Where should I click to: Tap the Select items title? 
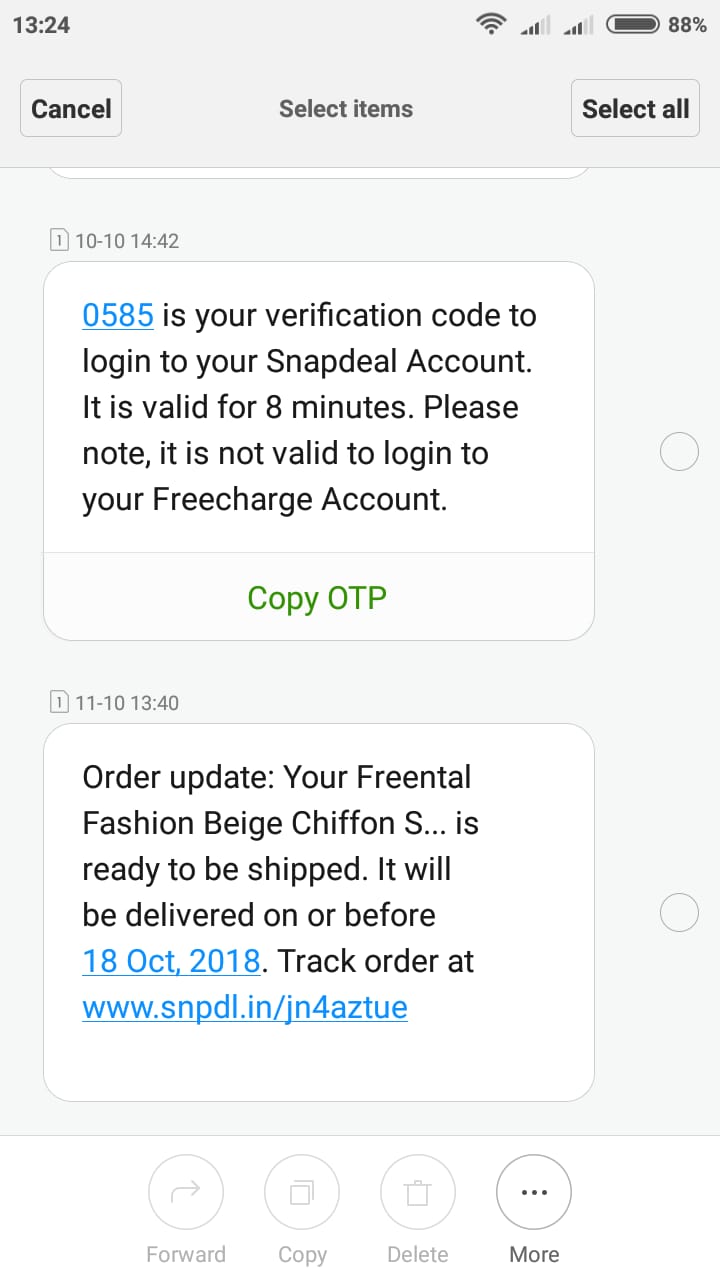point(346,109)
